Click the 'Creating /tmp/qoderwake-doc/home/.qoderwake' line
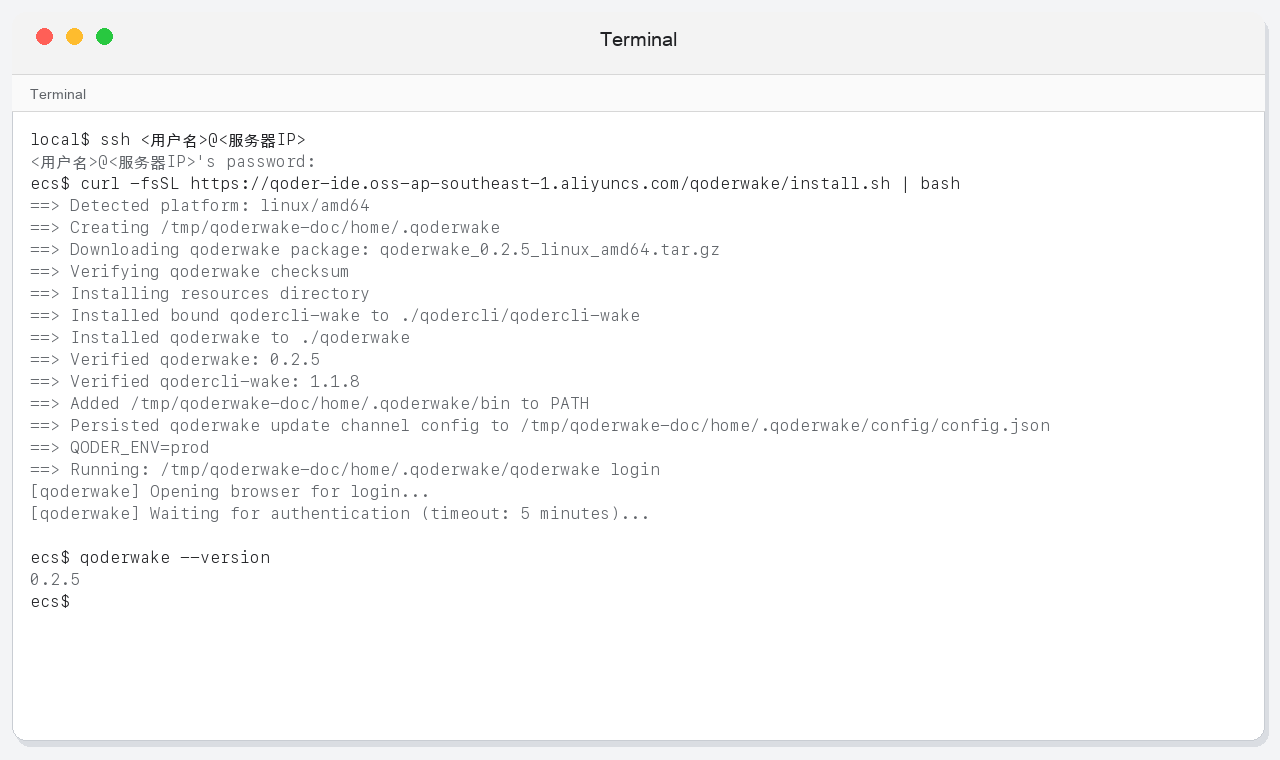 click(x=265, y=228)
